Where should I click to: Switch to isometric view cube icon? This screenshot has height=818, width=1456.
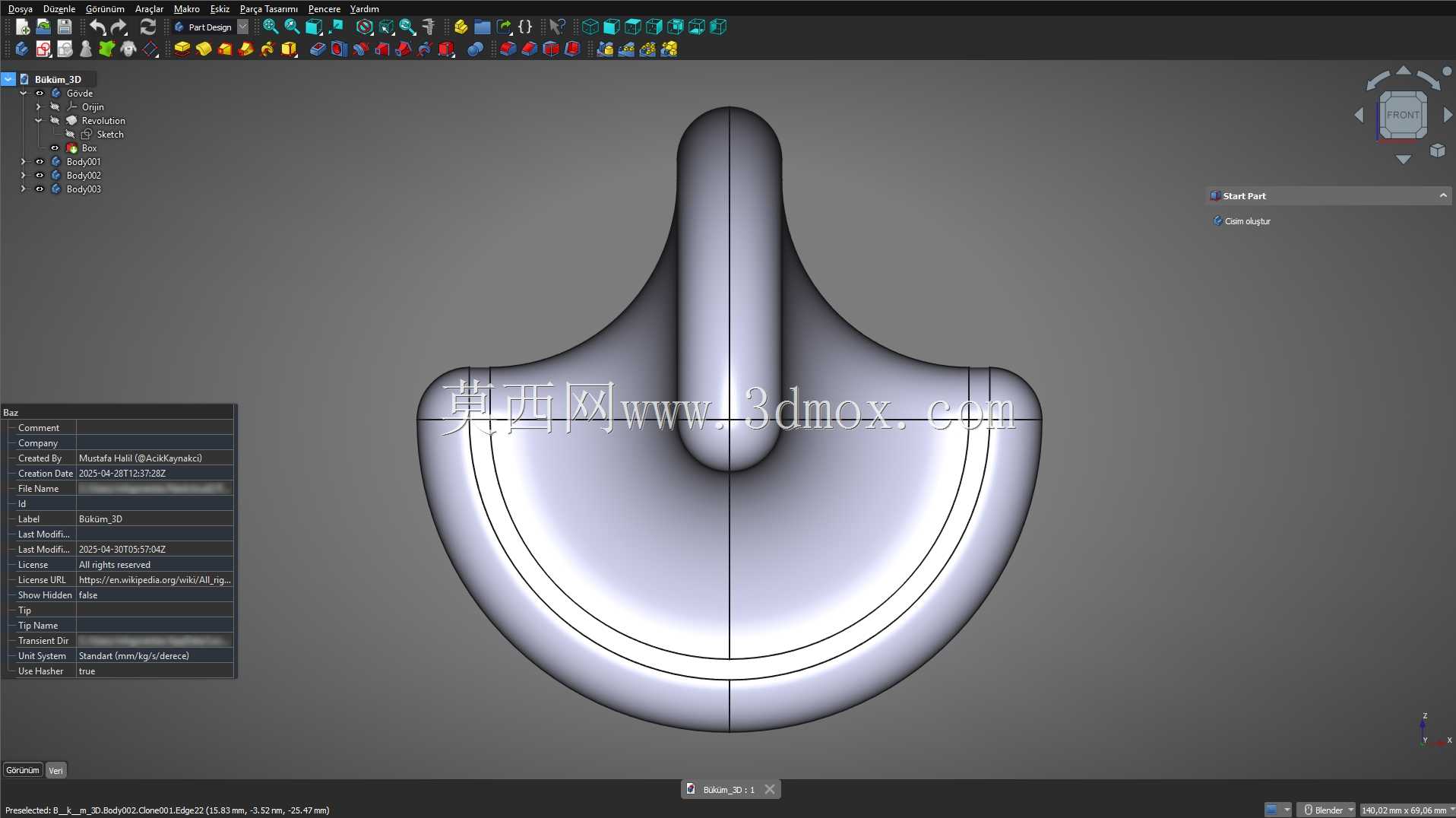pos(590,27)
